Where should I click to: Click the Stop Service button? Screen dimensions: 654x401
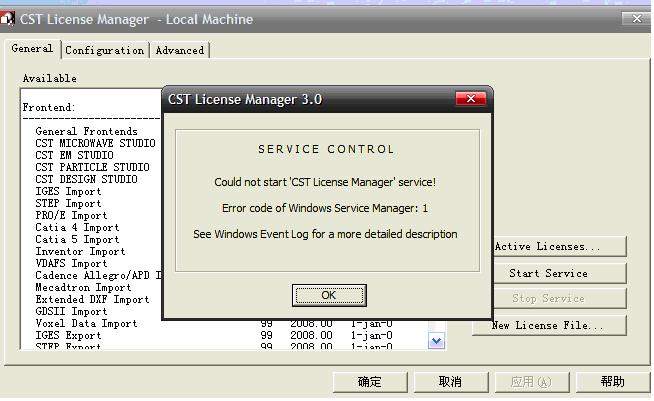tap(560, 298)
